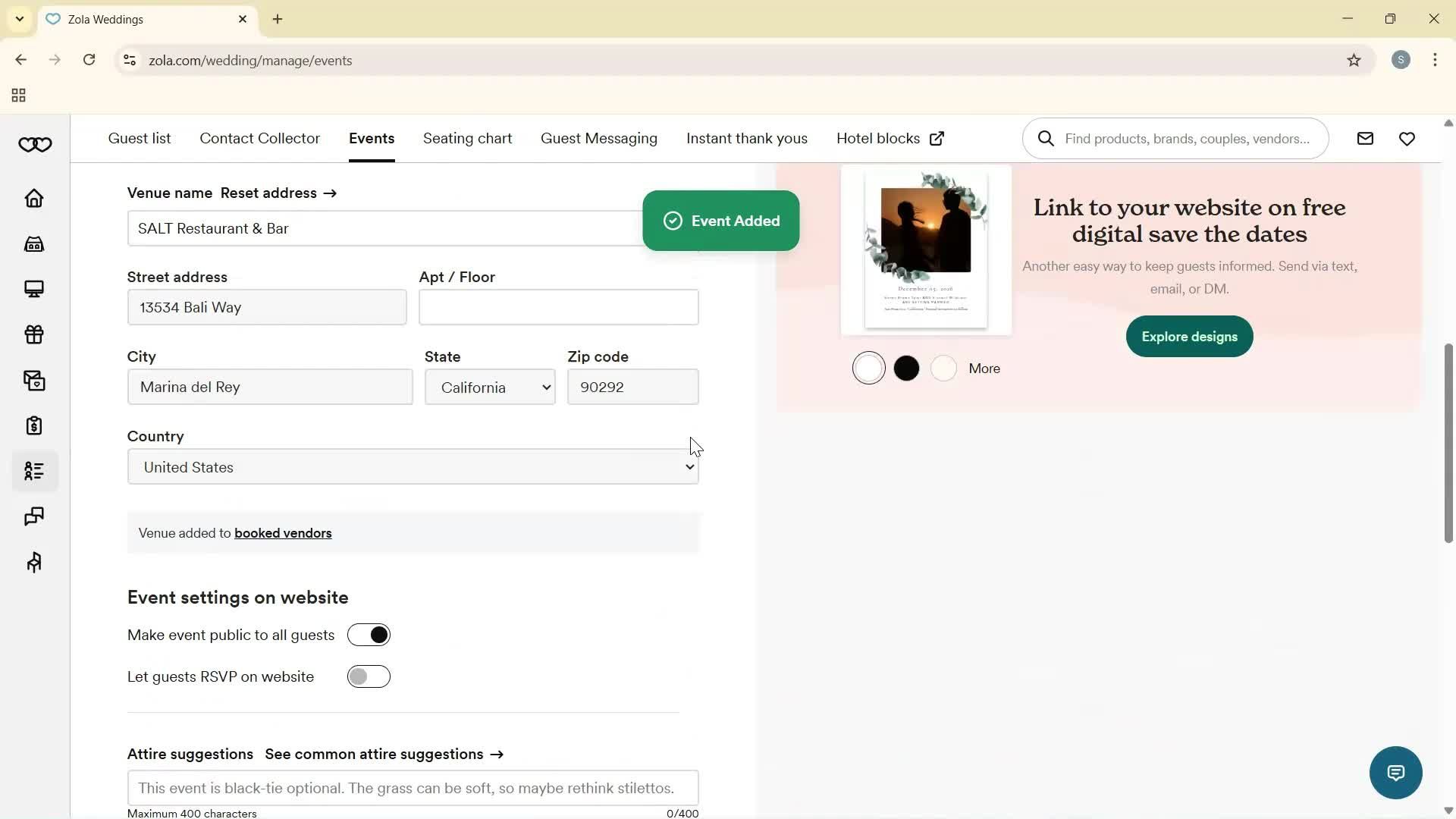Disable Make event public to all guests
The height and width of the screenshot is (819, 1456).
[369, 635]
